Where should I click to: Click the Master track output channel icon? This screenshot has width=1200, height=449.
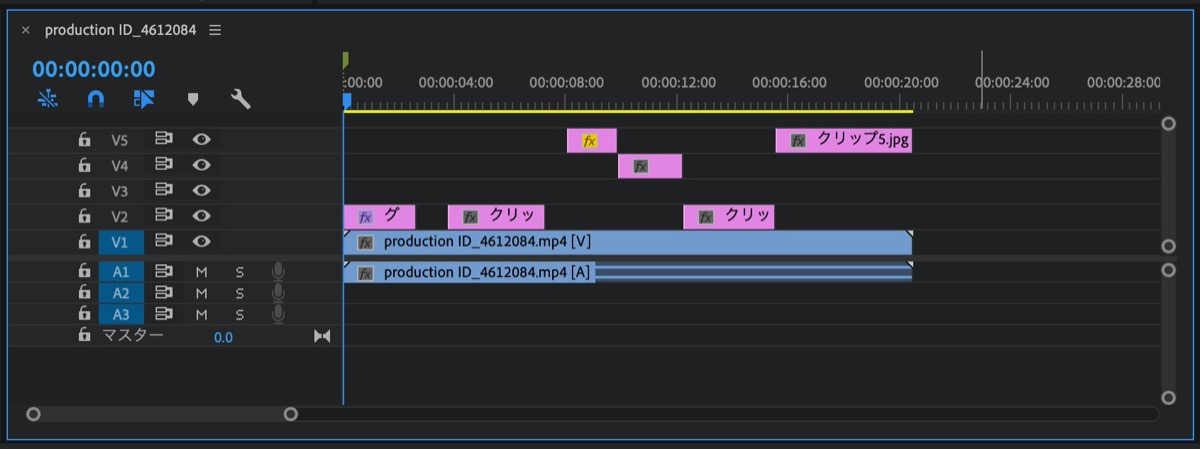pos(321,337)
